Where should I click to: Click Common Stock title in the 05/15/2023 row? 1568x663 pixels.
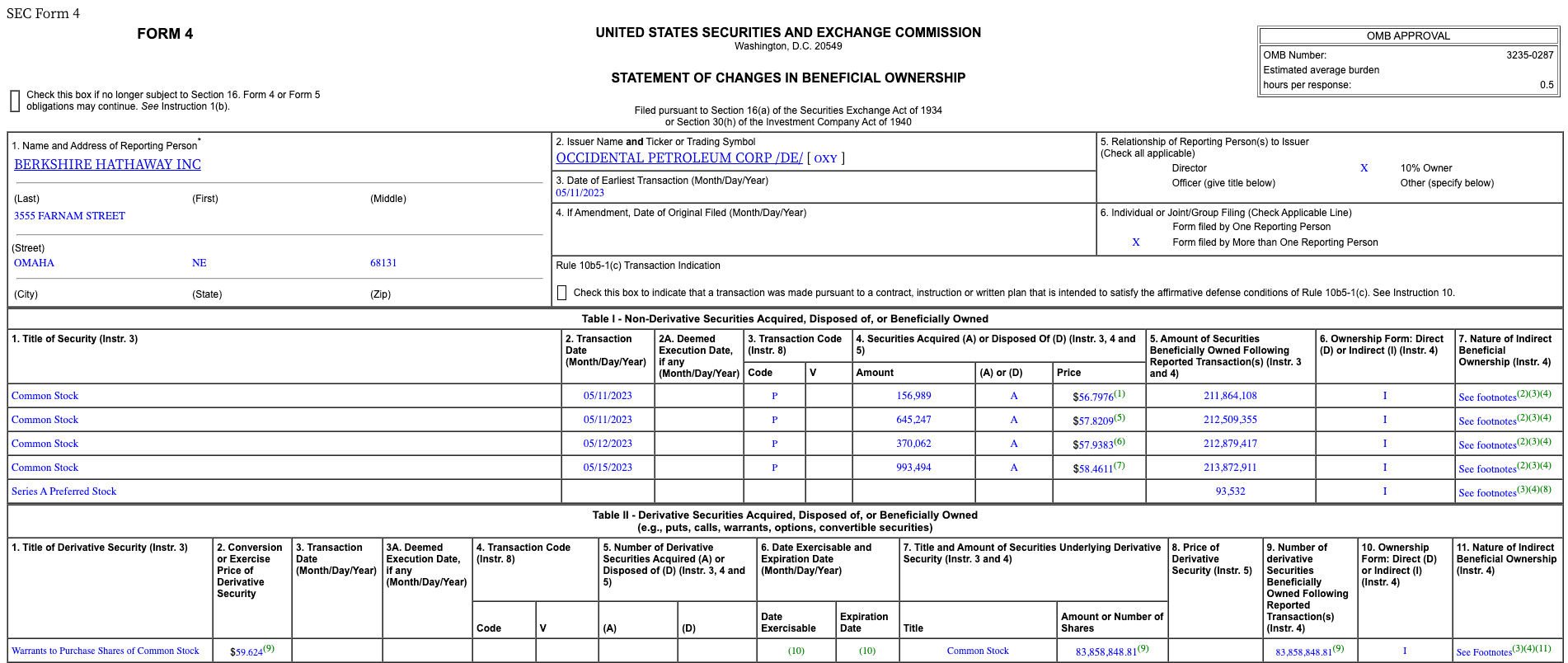pos(45,468)
